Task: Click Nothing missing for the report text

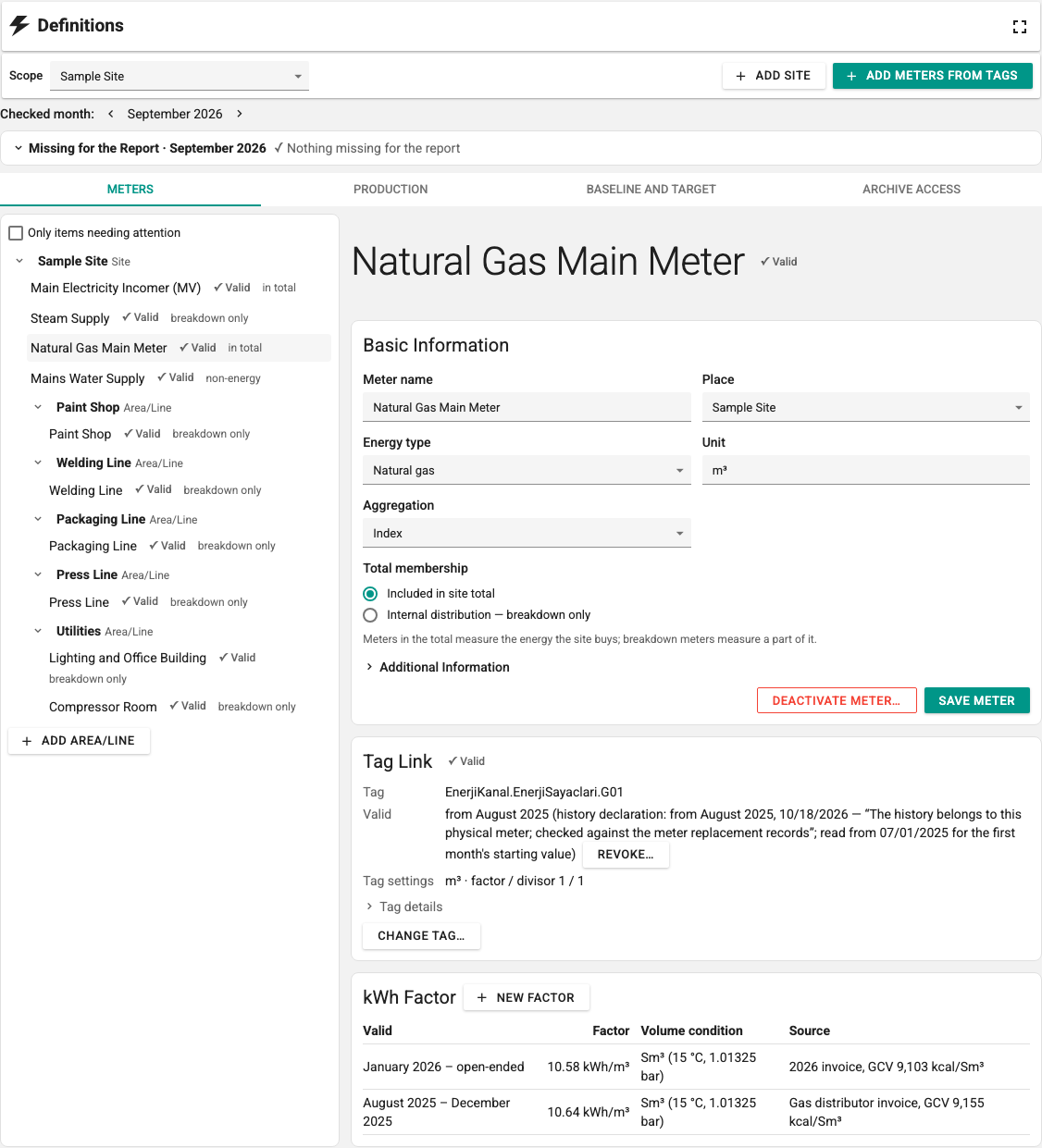Action: coord(373,148)
